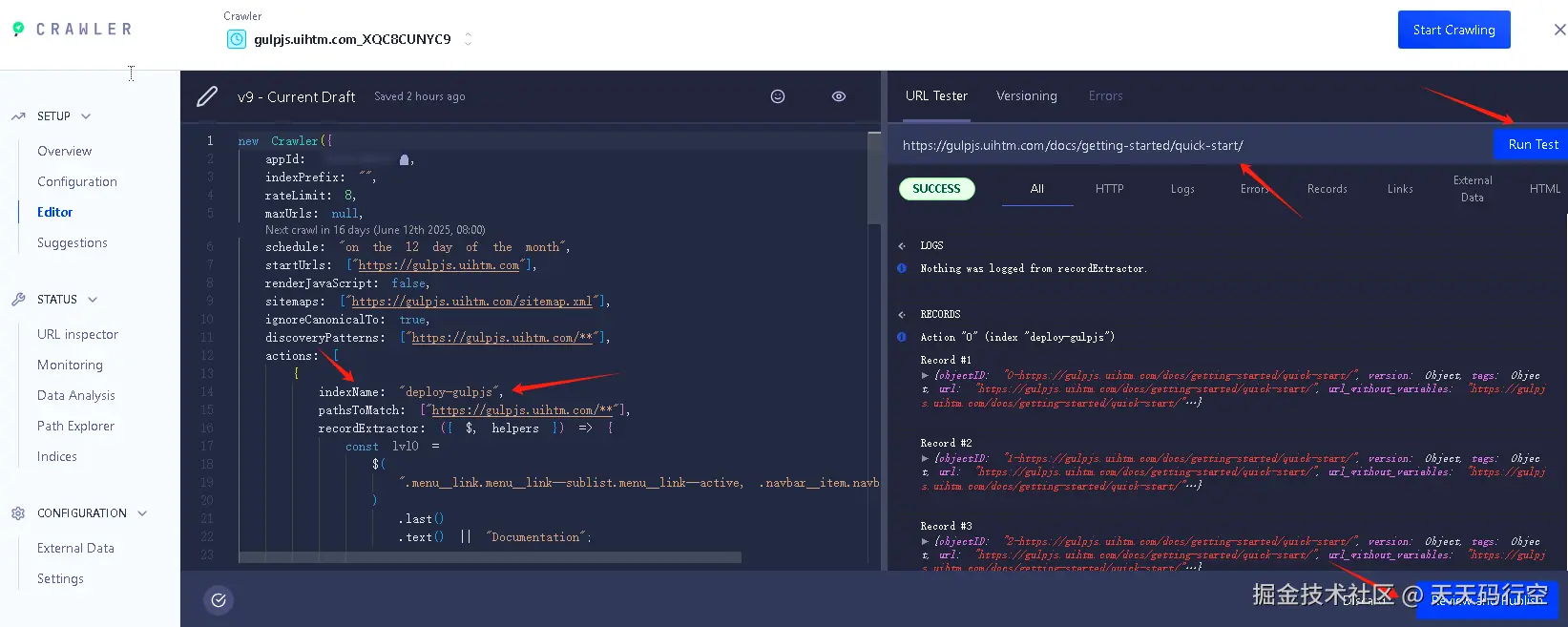
Task: Collapse the STATUS sidebar section
Action: pos(93,300)
